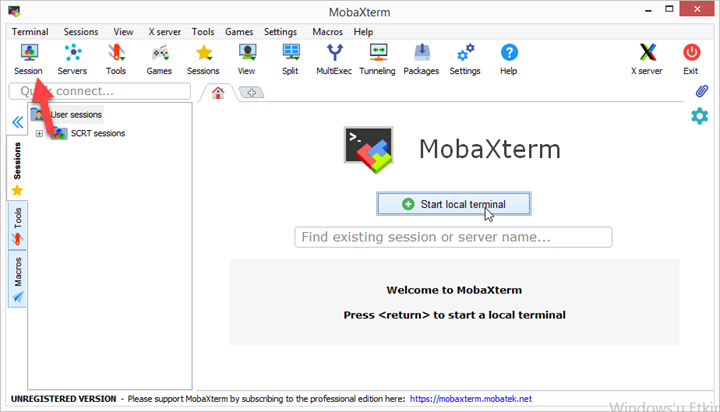Switch to the Macros vertical sidebar tab
The image size is (720, 412).
pos(17,279)
